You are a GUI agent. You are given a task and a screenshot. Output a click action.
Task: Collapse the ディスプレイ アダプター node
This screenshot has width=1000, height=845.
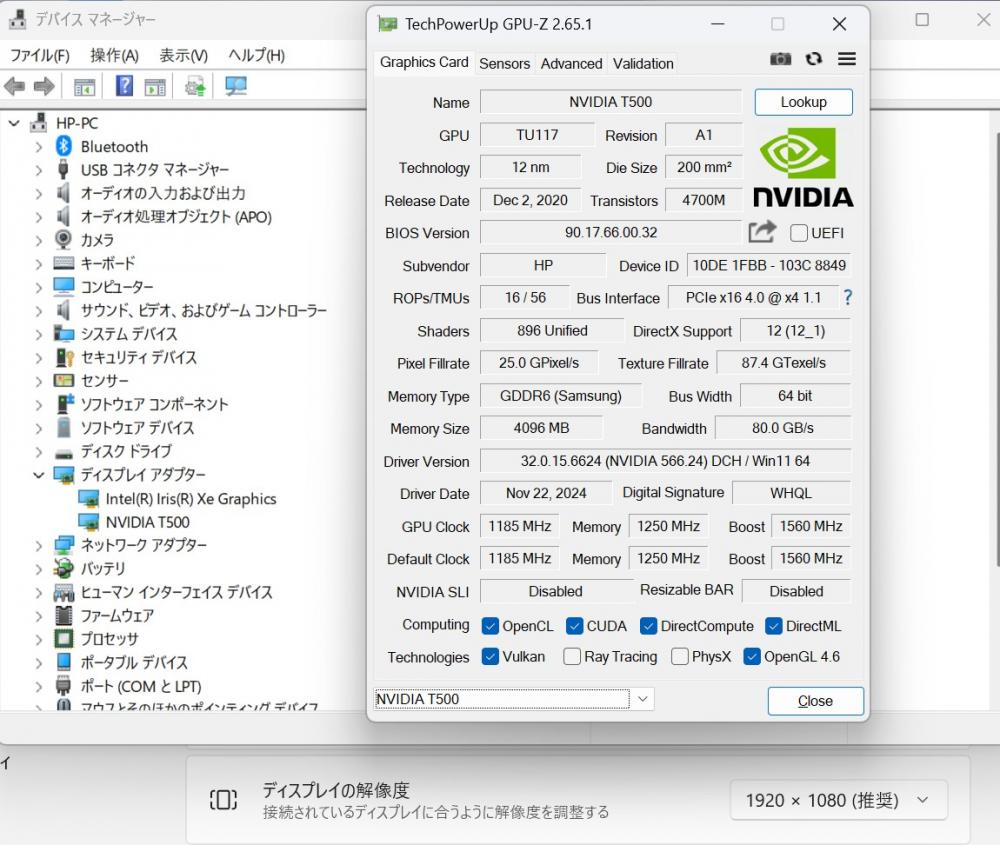(39, 474)
